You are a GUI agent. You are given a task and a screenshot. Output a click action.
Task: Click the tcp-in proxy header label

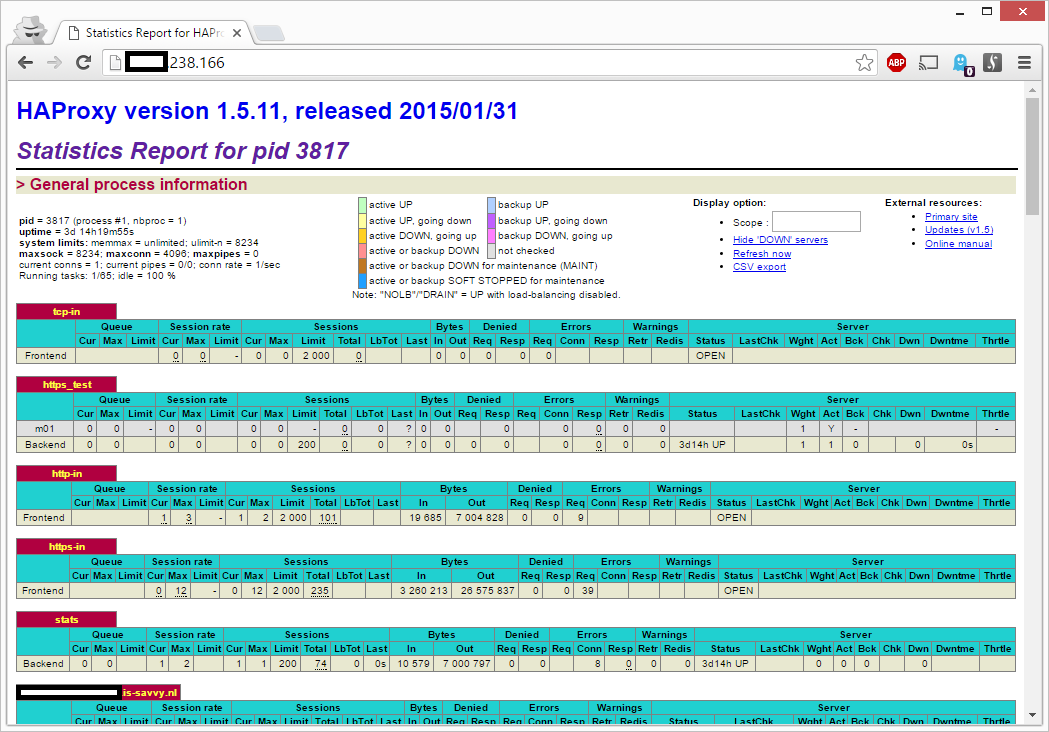click(x=66, y=312)
